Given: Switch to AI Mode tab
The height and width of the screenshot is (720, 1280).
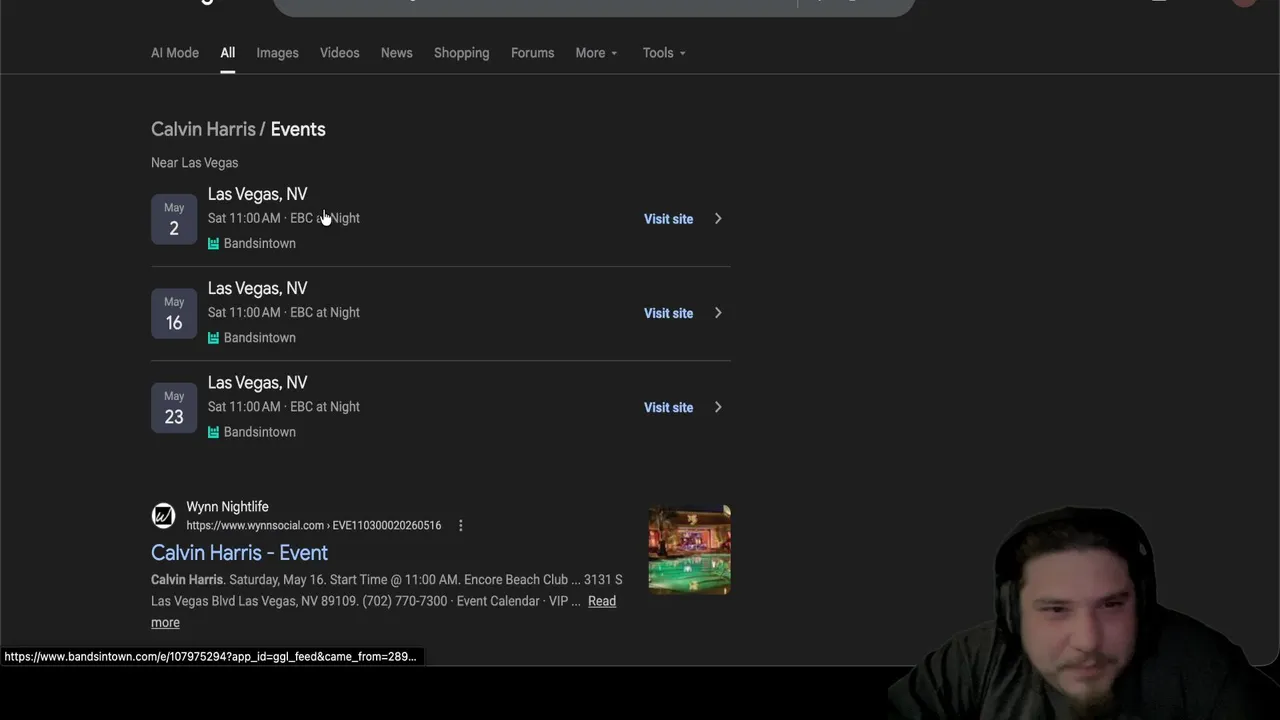Looking at the screenshot, I should [x=175, y=53].
